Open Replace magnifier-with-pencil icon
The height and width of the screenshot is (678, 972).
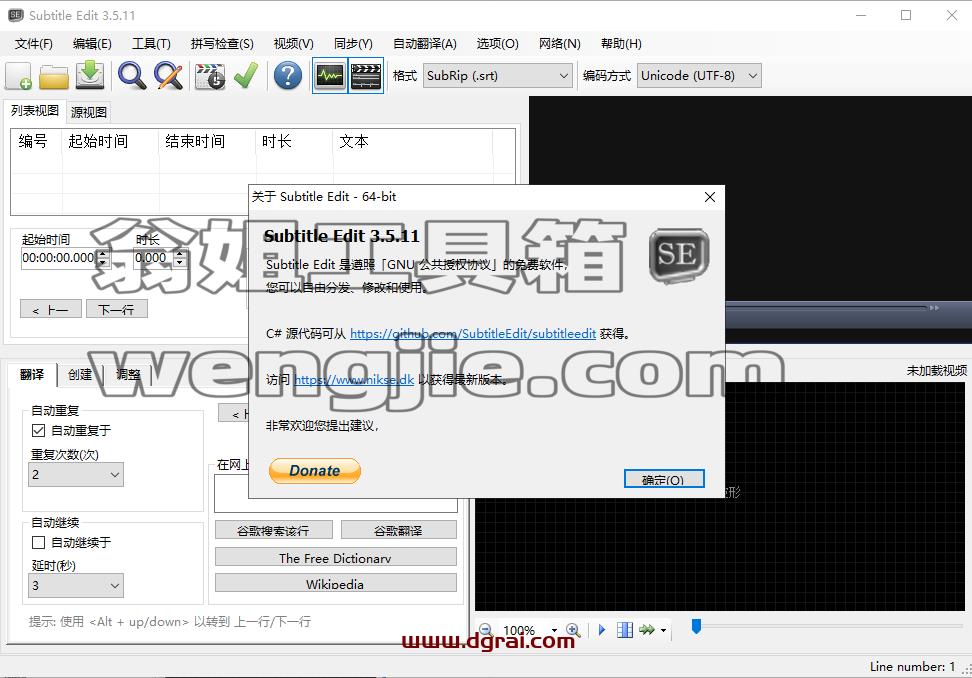168,76
